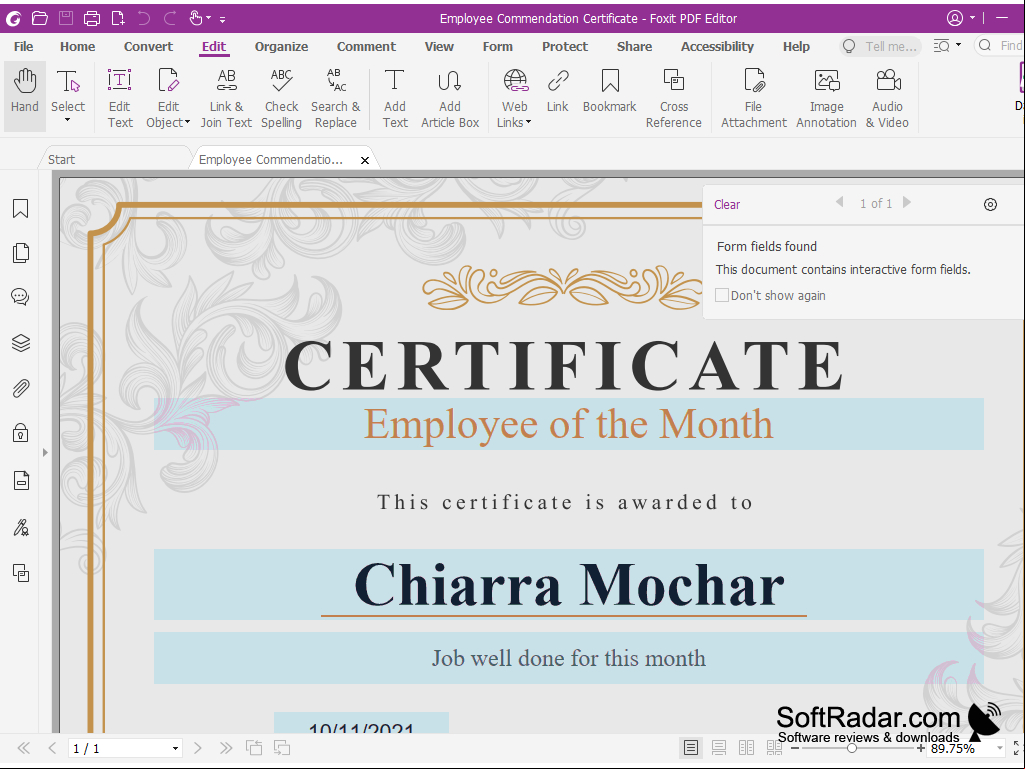Choose the Add Text tool
The width and height of the screenshot is (1025, 769).
395,96
